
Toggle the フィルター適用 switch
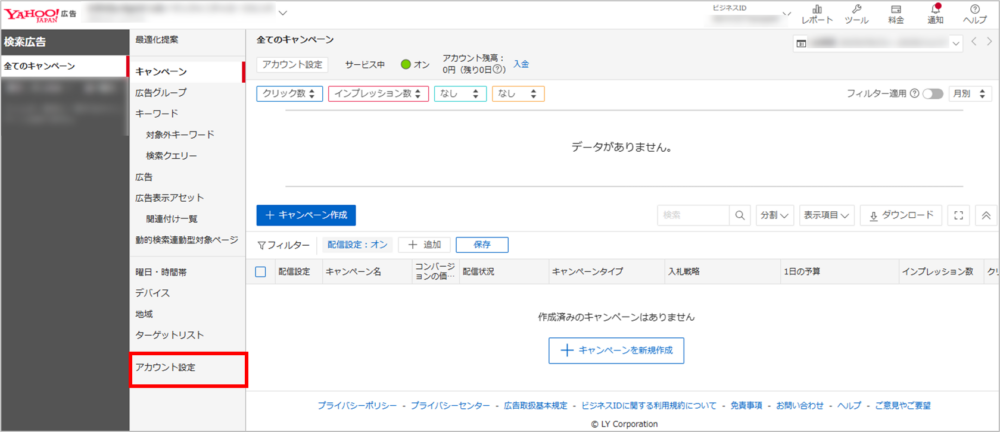[933, 94]
